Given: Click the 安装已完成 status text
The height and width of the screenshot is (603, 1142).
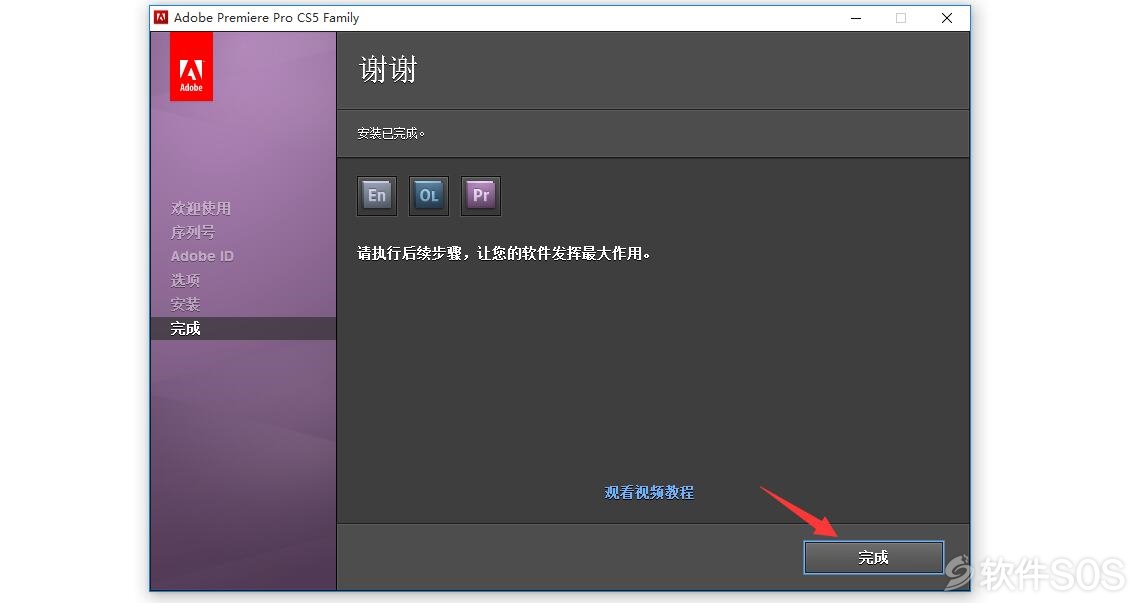Looking at the screenshot, I should point(391,133).
